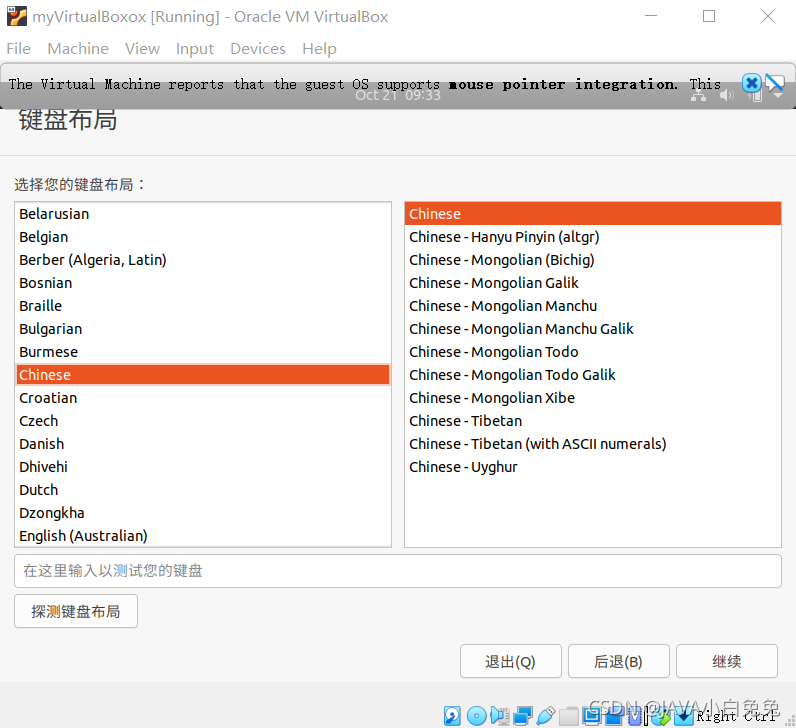Select Chinese - Hanyu Pinyin (altgr) variant
The width and height of the screenshot is (796, 728).
pos(593,237)
